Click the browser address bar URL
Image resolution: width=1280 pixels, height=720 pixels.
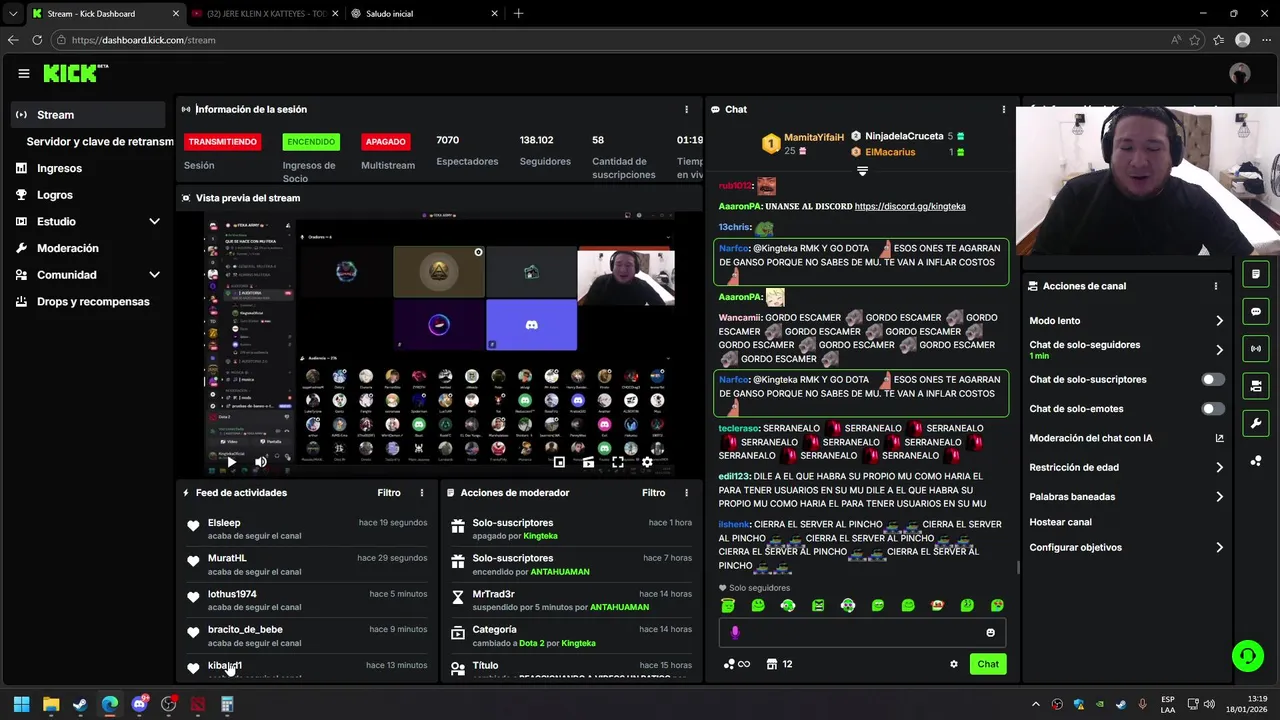click(143, 40)
